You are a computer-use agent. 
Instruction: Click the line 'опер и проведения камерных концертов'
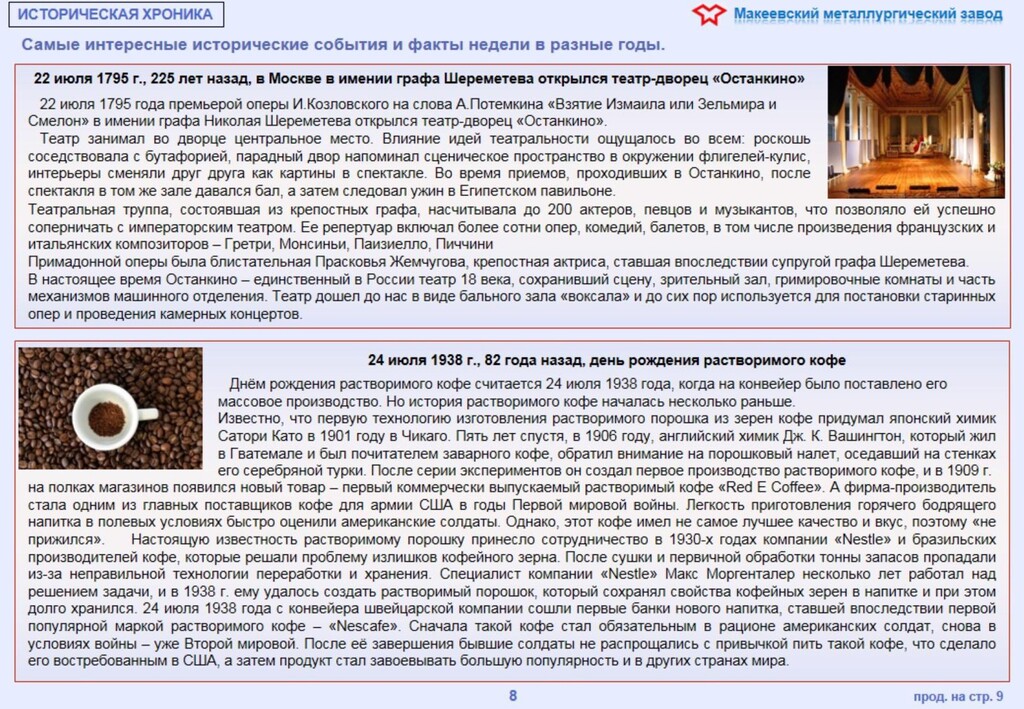pos(165,314)
